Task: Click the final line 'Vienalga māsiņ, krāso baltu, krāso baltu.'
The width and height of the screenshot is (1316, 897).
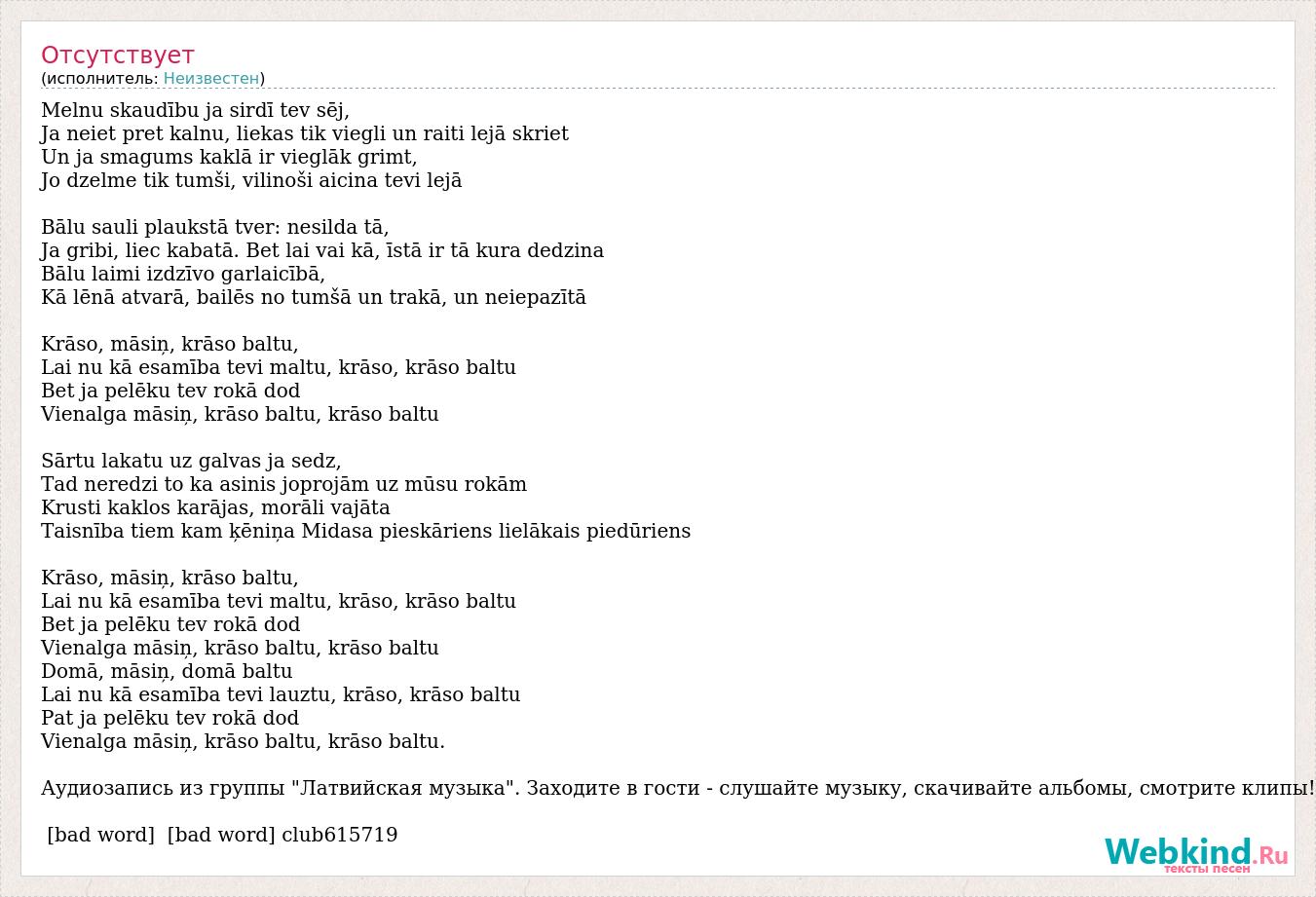Action: pyautogui.click(x=243, y=741)
